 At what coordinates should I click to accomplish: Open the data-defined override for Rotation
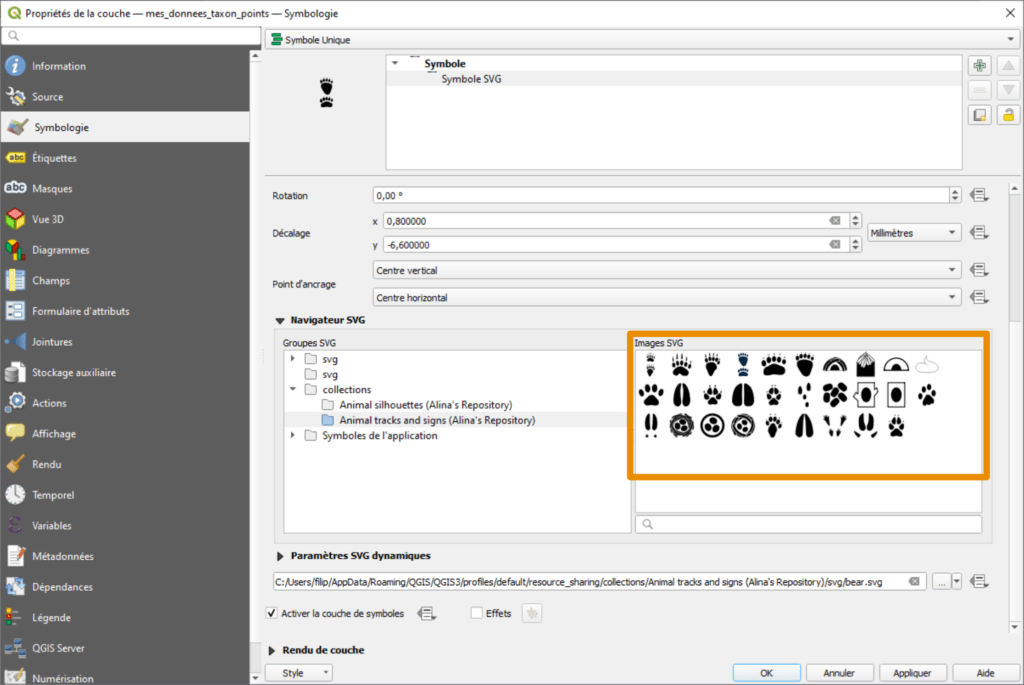click(x=980, y=195)
